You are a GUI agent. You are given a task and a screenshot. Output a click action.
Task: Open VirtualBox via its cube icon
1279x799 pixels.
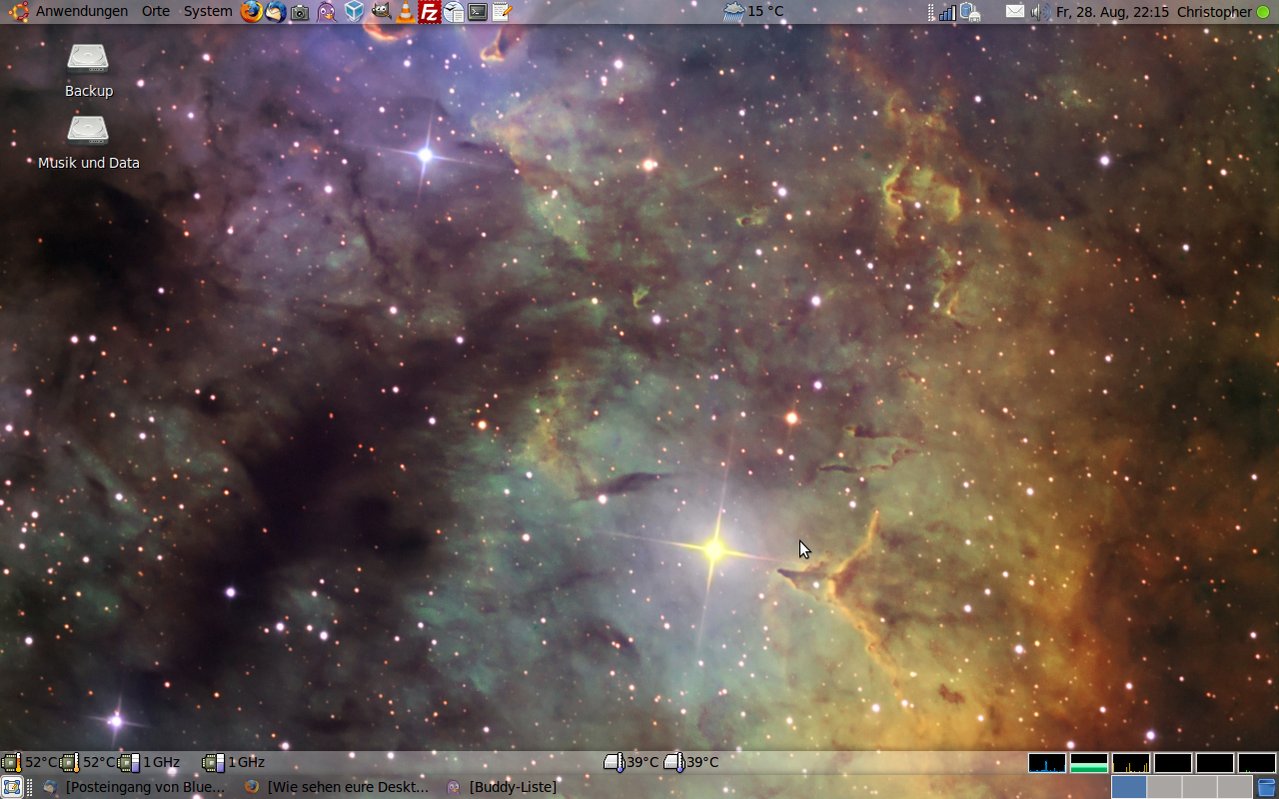pos(354,12)
